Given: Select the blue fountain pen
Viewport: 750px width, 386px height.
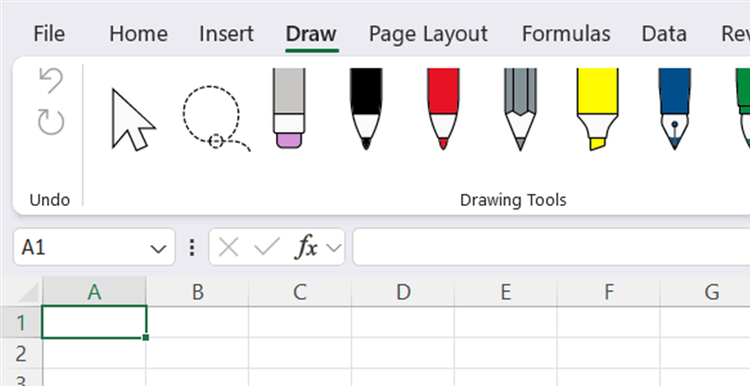Looking at the screenshot, I should coord(674,109).
